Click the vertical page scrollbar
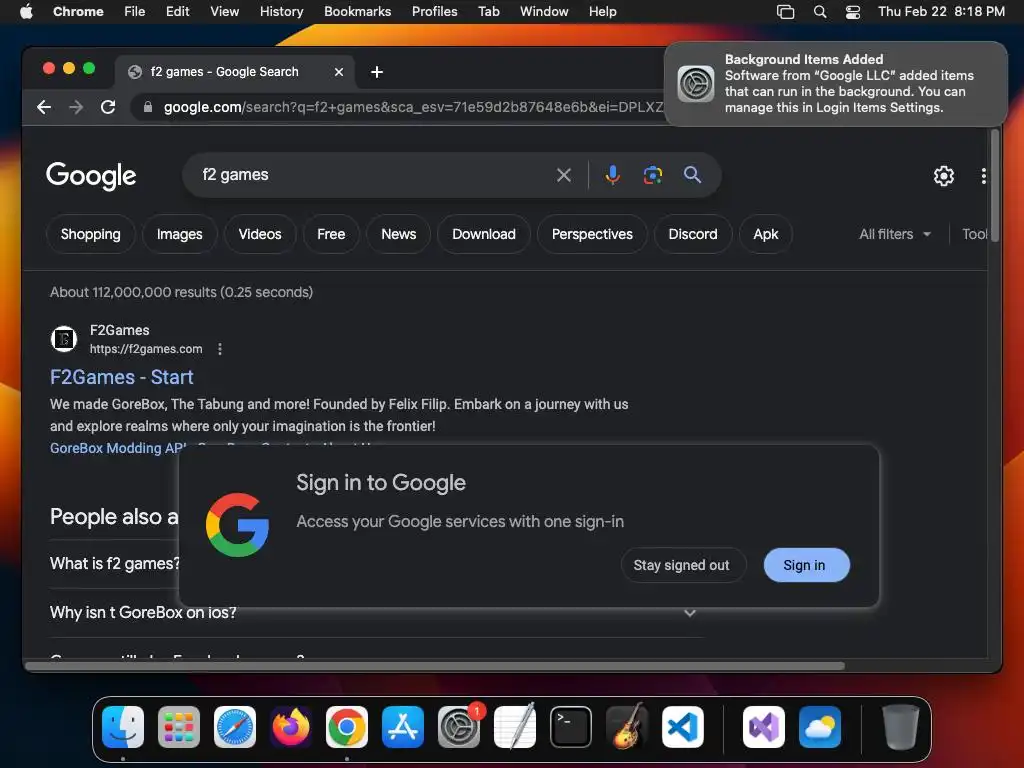 [995, 186]
